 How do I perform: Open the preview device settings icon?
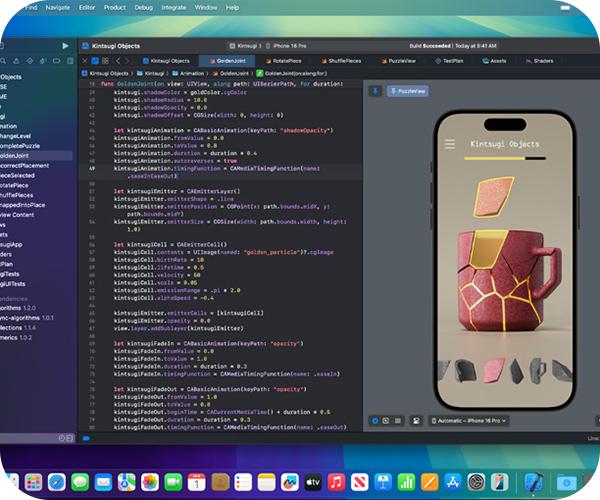415,421
